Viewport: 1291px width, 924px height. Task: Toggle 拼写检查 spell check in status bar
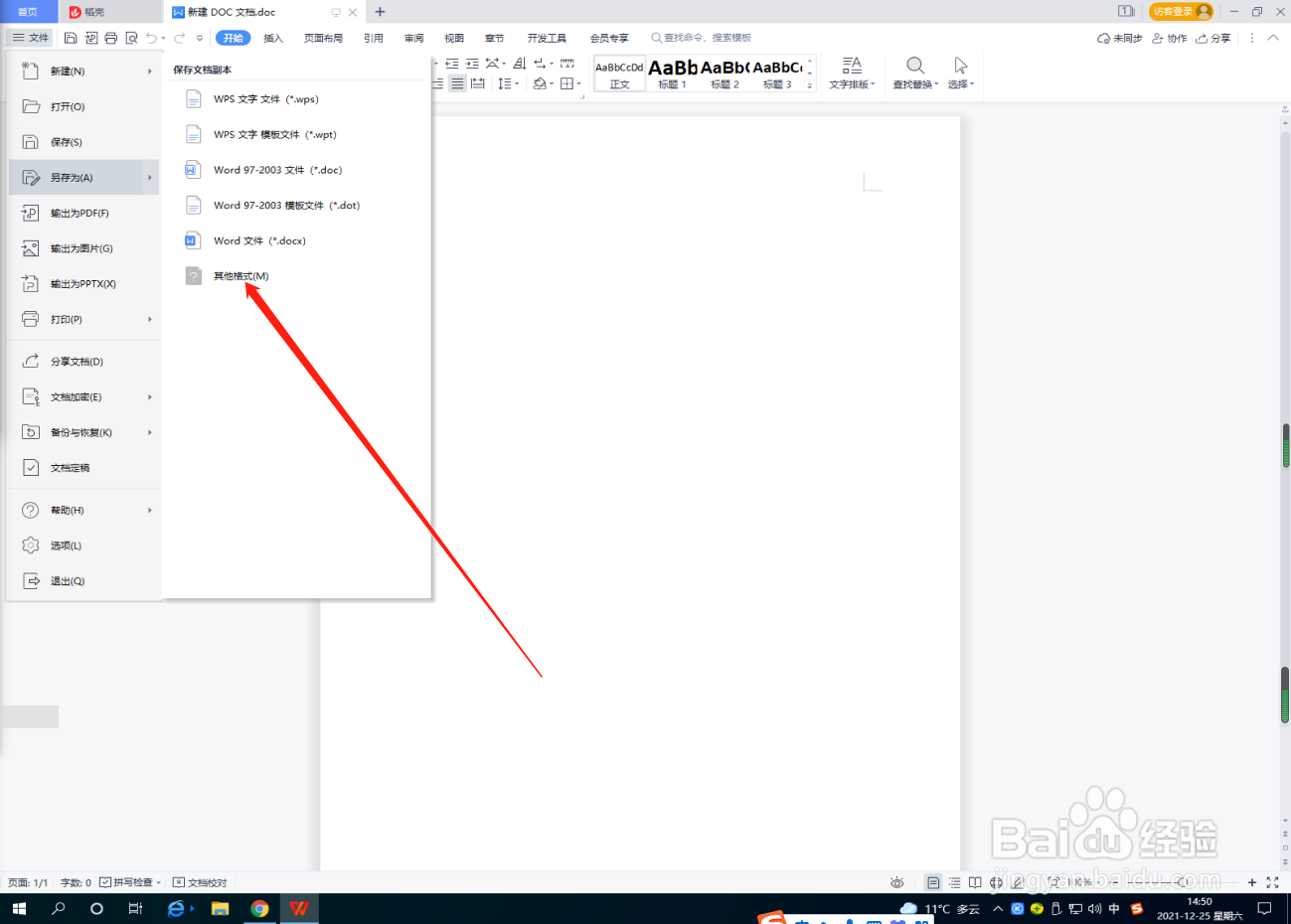pyautogui.click(x=126, y=882)
